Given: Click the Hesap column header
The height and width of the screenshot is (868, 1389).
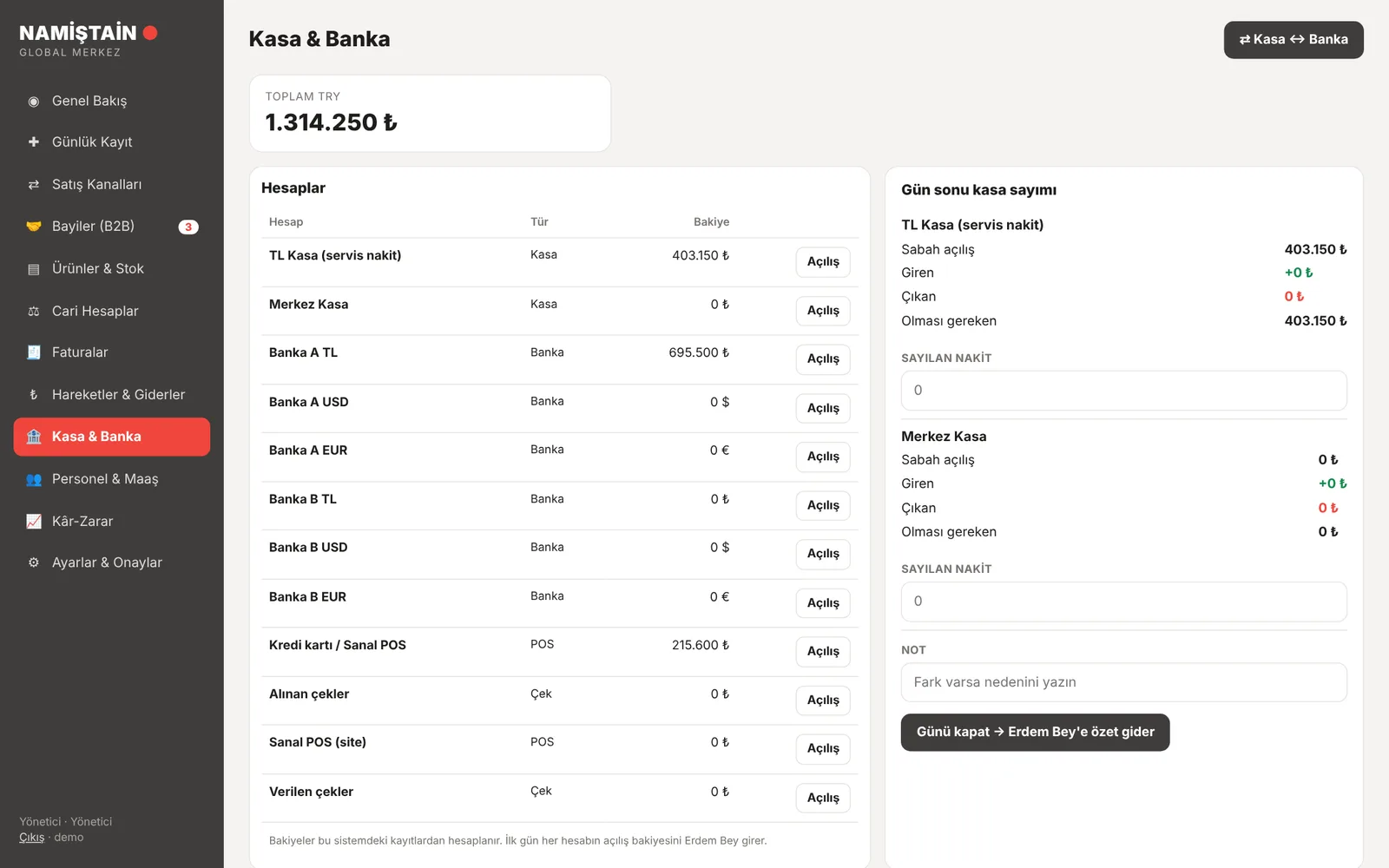Looking at the screenshot, I should click(x=286, y=222).
